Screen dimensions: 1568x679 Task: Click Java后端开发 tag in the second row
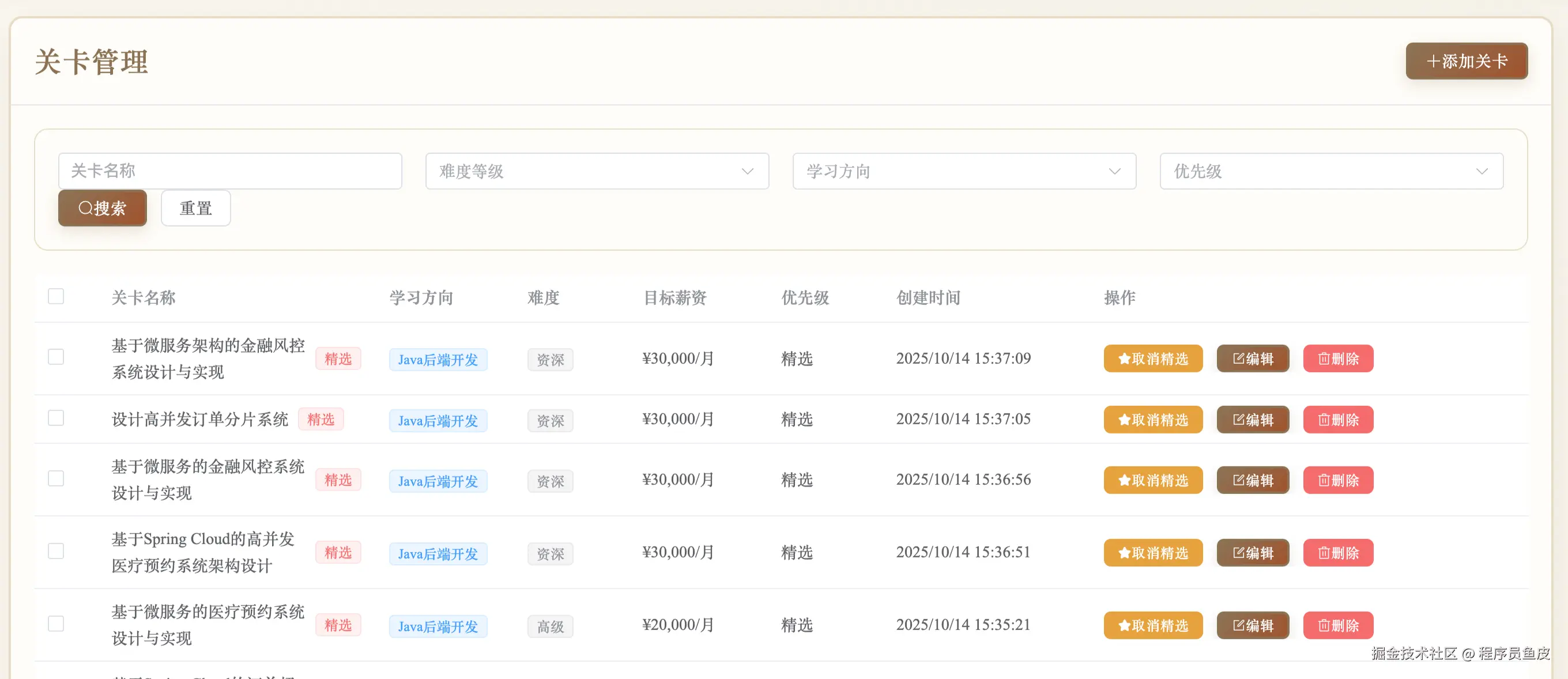point(438,420)
